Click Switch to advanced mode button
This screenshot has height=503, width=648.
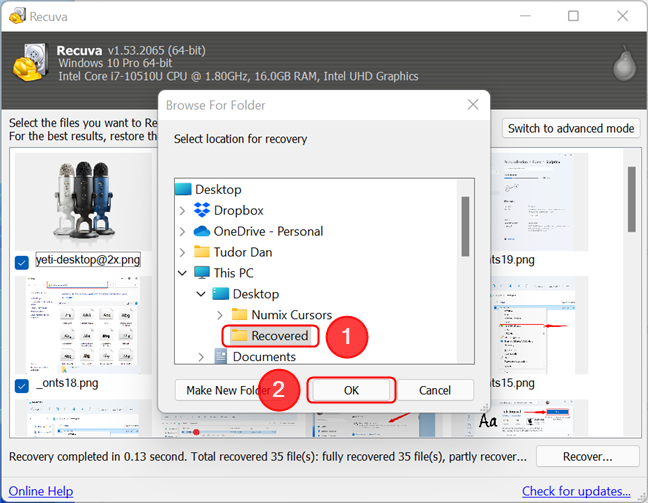(x=571, y=129)
